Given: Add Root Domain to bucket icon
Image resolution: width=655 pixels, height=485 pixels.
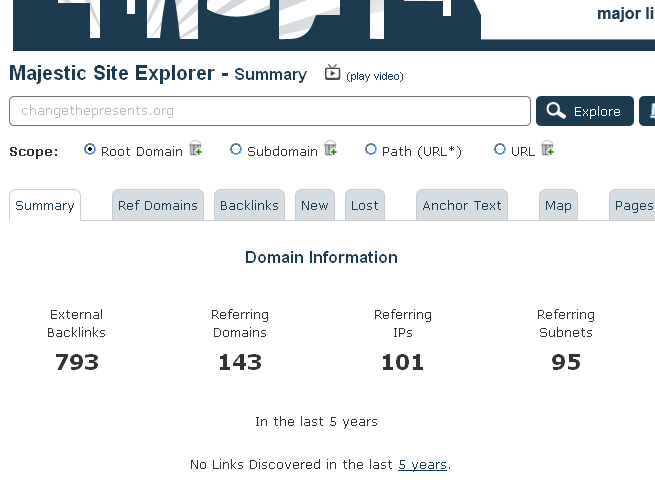Looking at the screenshot, I should point(195,148).
